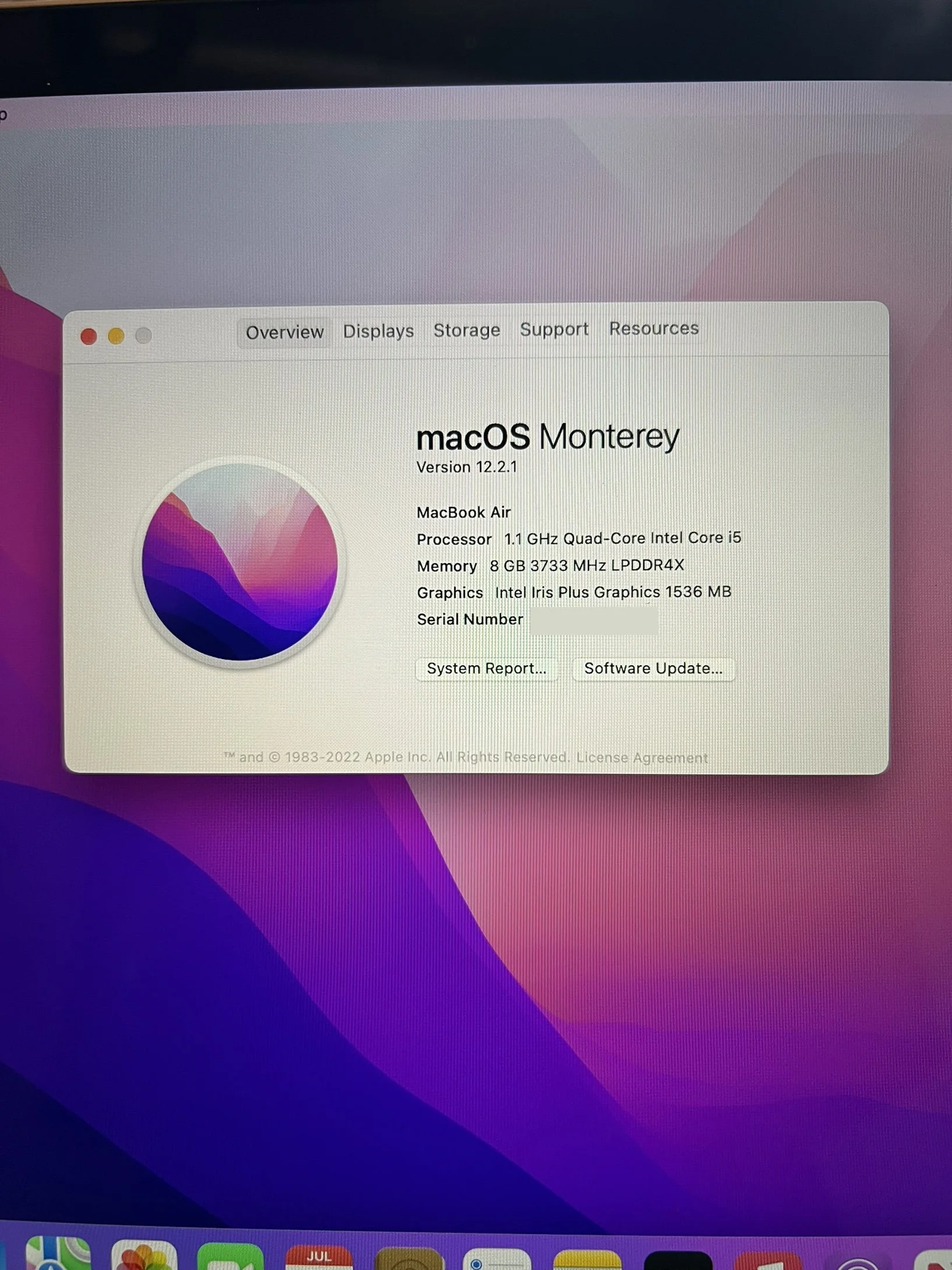952x1270 pixels.
Task: Click the Version 12.2.1 text
Action: coord(467,467)
